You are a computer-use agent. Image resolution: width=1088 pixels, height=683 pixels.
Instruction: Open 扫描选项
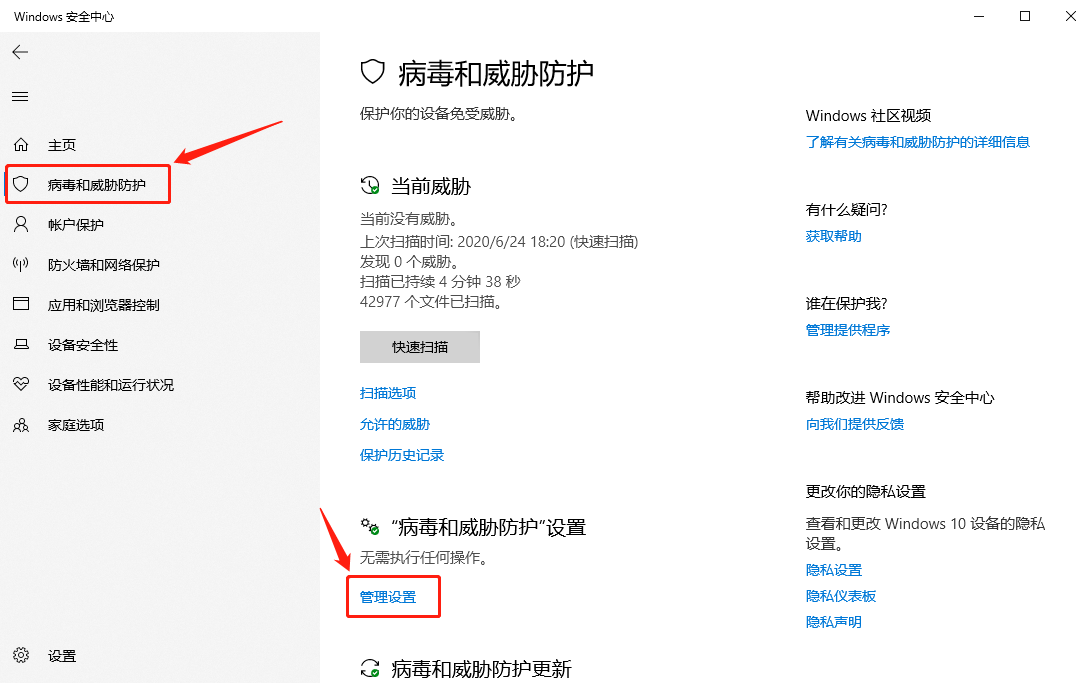tap(388, 392)
